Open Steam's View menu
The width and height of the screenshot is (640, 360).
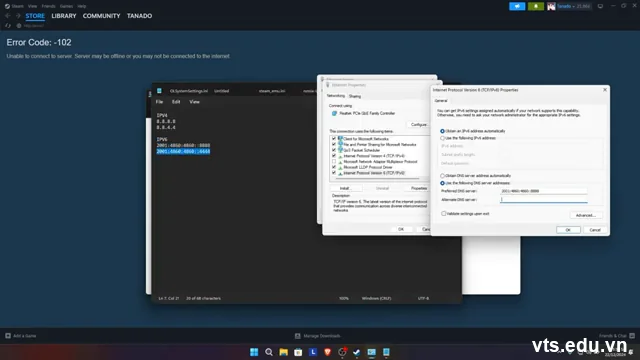[32, 6]
